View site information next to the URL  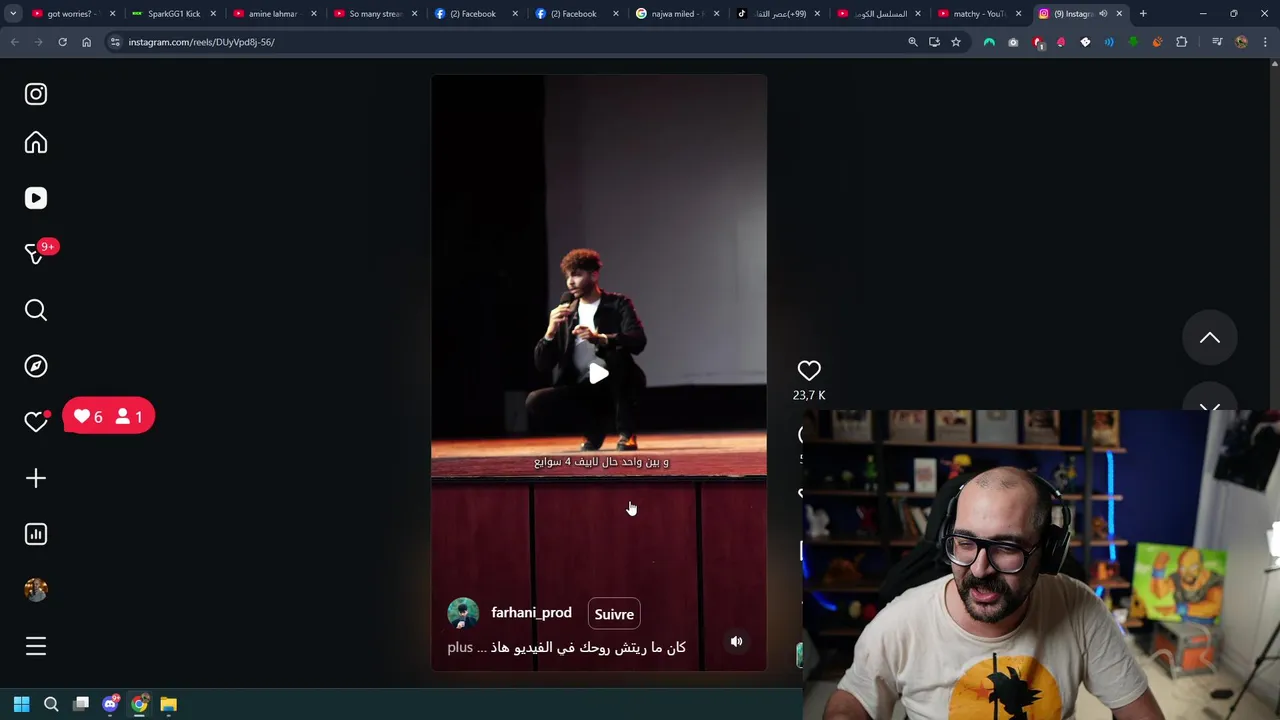[x=115, y=42]
